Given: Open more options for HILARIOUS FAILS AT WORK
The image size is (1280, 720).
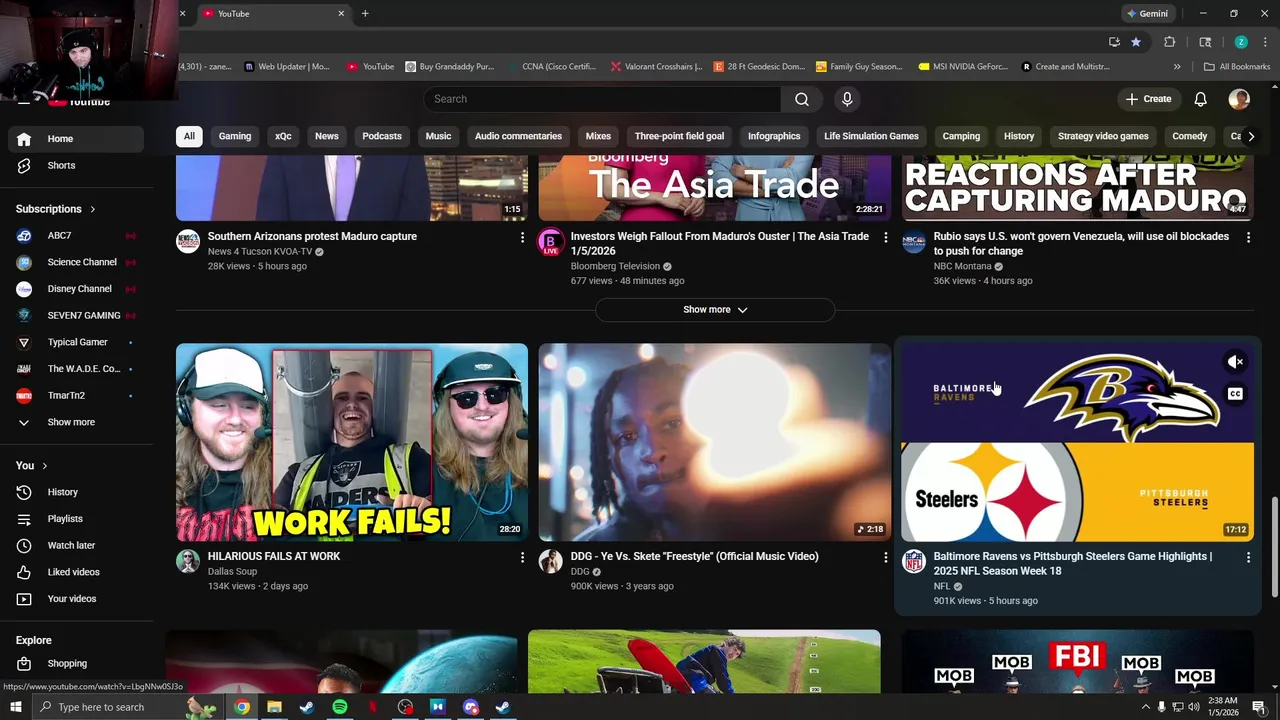Looking at the screenshot, I should (522, 557).
